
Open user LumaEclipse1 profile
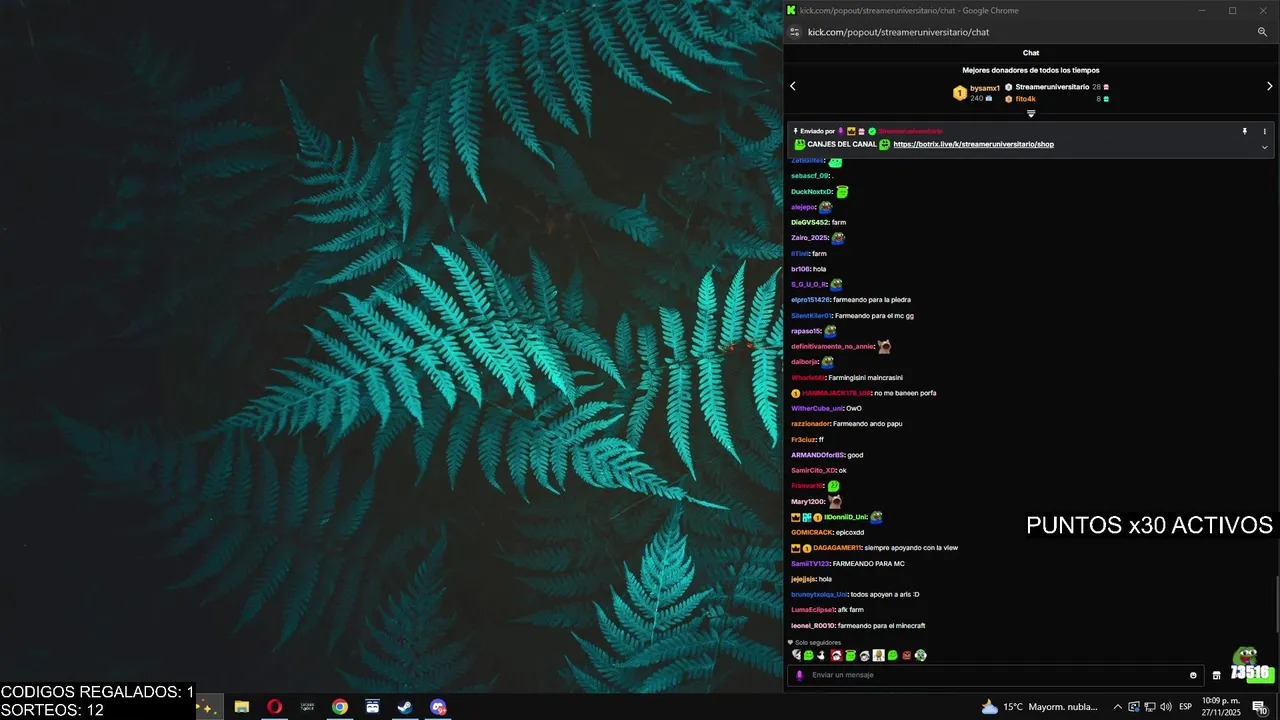[x=813, y=610]
